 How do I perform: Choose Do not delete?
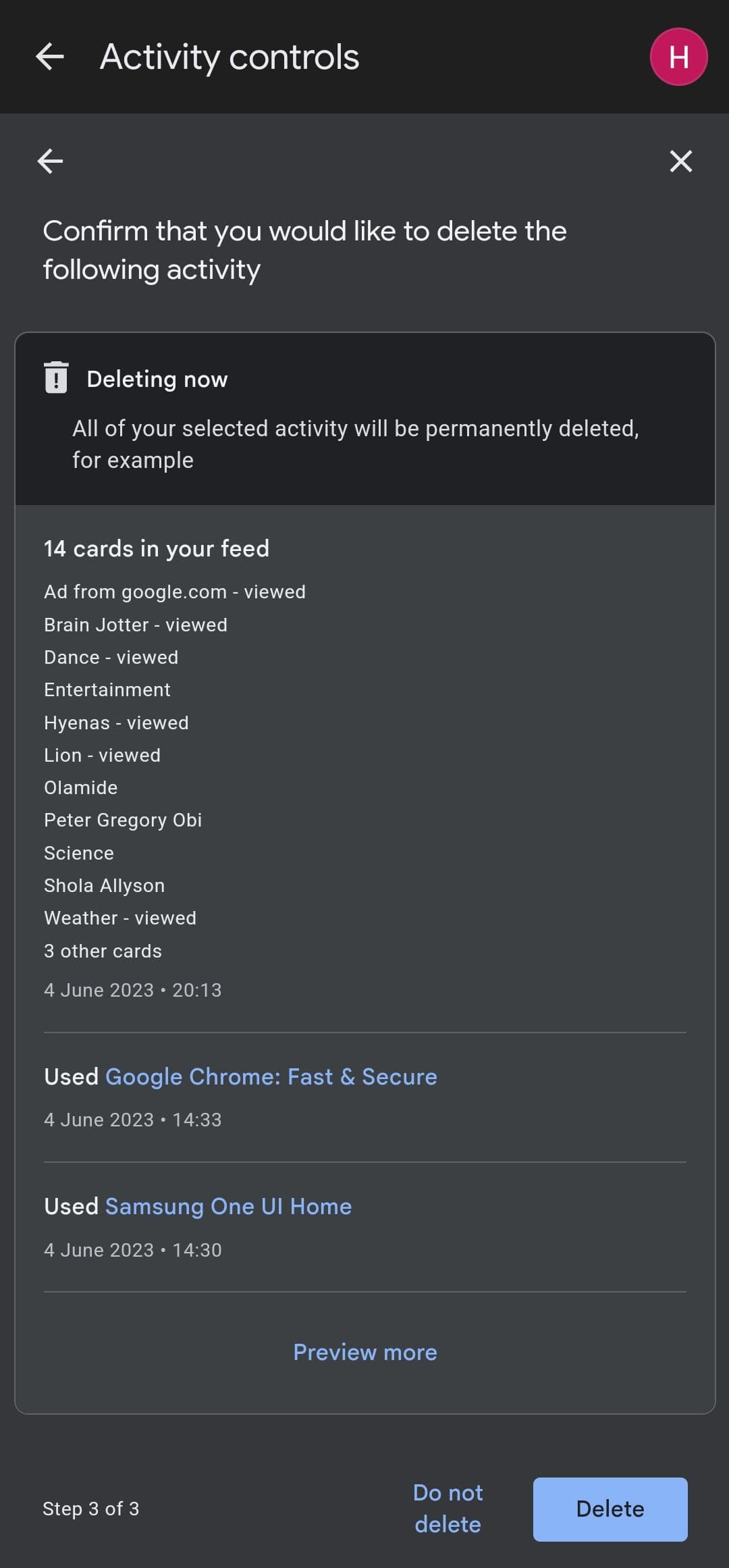pos(448,1508)
